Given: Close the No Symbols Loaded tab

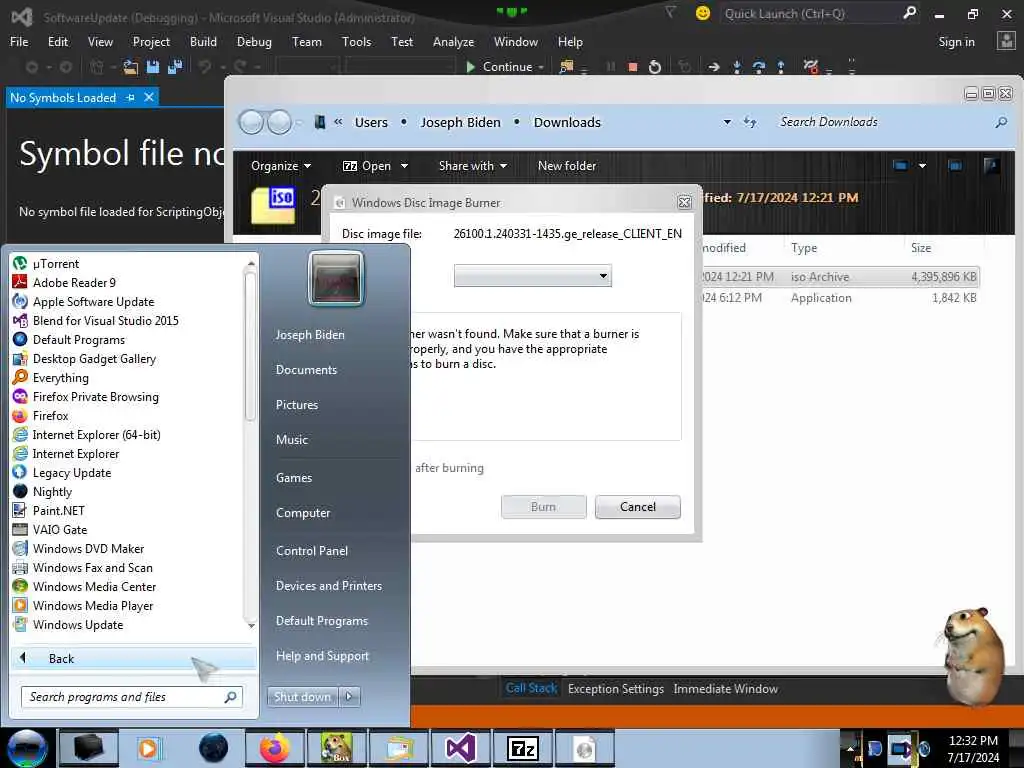Looking at the screenshot, I should pos(149,97).
